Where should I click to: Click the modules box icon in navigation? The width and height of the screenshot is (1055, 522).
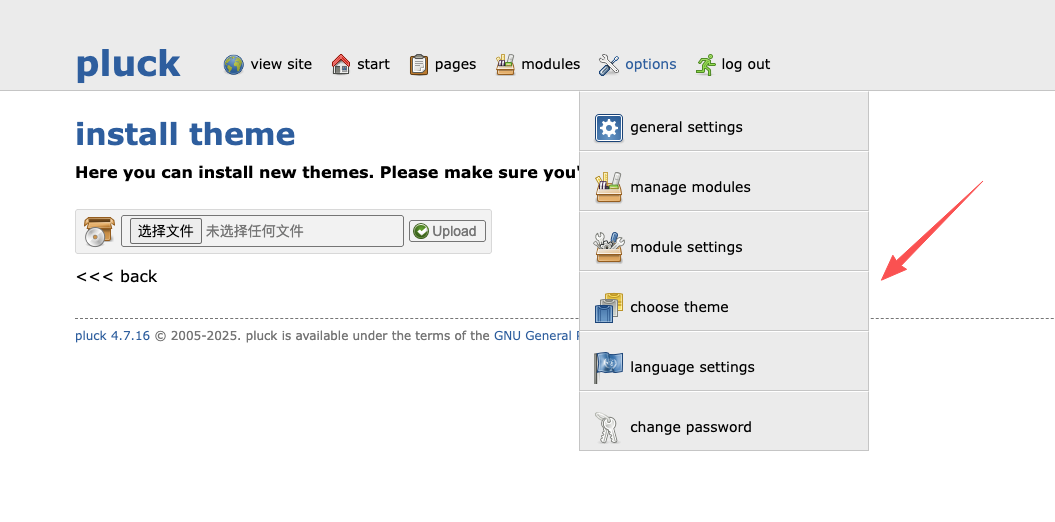506,65
